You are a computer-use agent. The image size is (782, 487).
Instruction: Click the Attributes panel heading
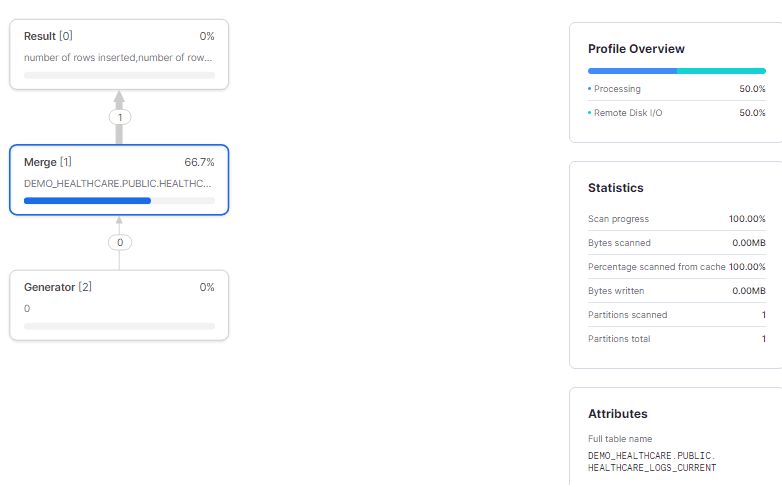[x=617, y=414]
